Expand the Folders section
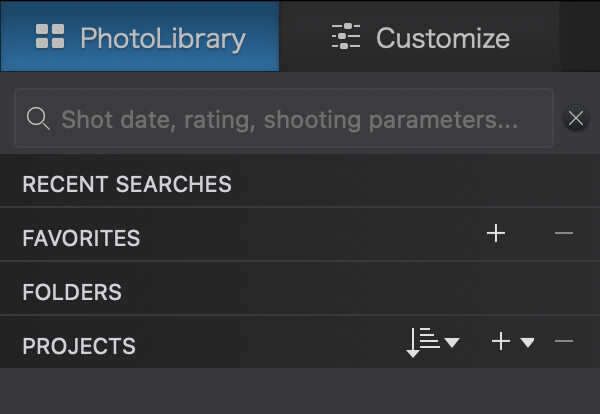Viewport: 600px width, 414px height. [x=72, y=292]
